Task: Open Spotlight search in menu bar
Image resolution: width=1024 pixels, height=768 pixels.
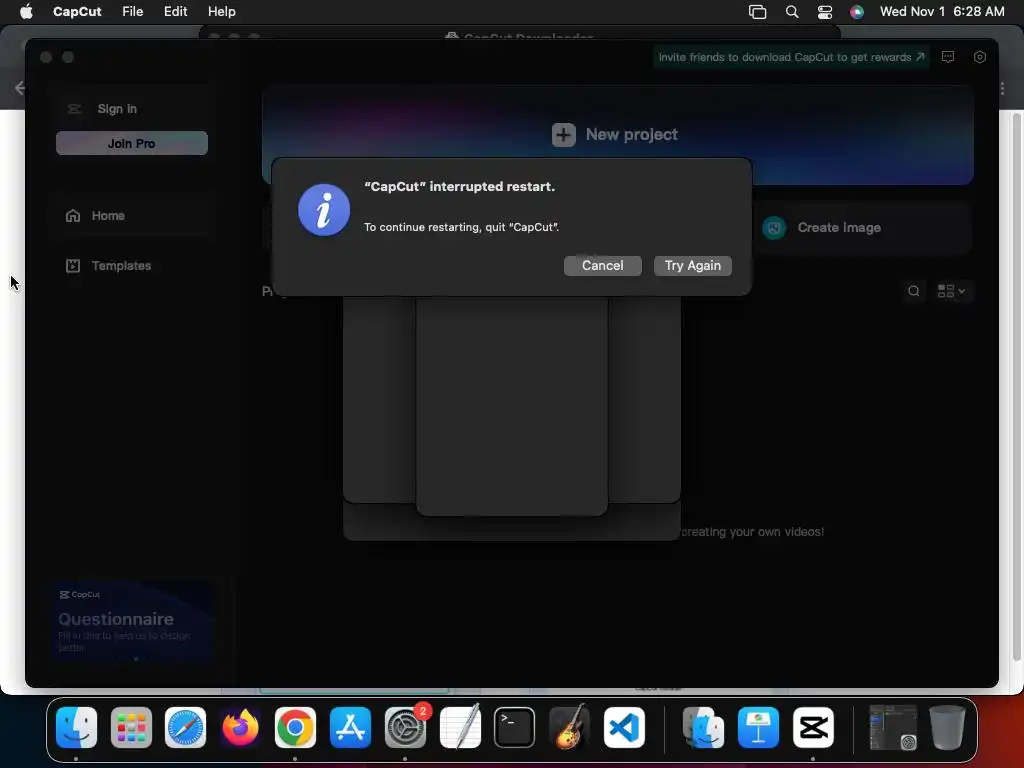Action: 792,12
